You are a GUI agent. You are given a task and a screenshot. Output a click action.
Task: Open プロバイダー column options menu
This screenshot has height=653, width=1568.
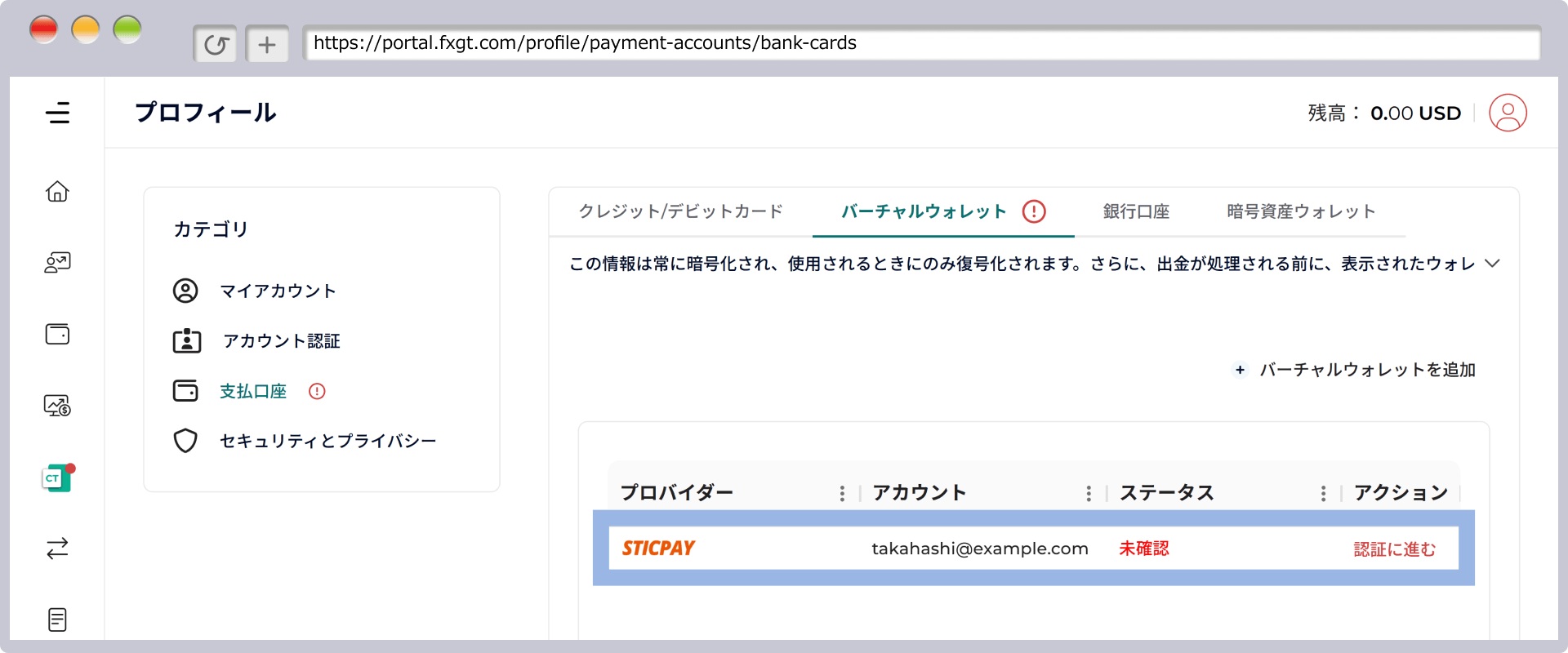(842, 493)
